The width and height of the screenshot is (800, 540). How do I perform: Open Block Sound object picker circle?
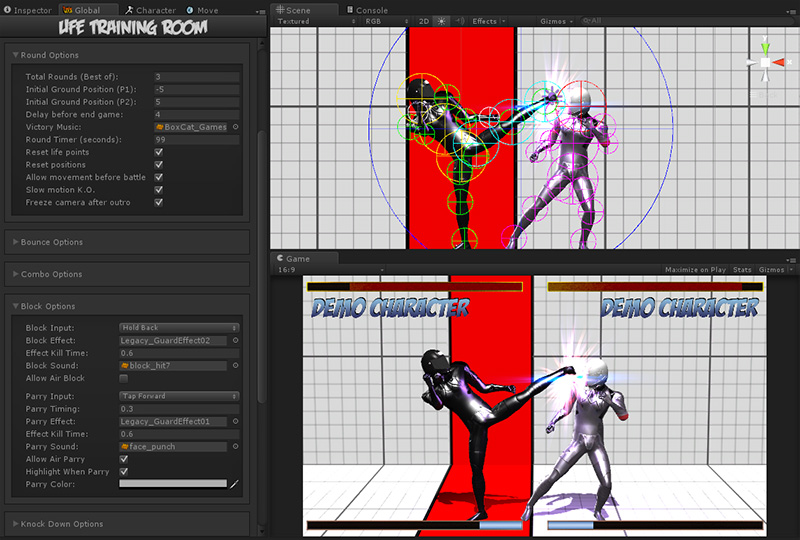(235, 365)
